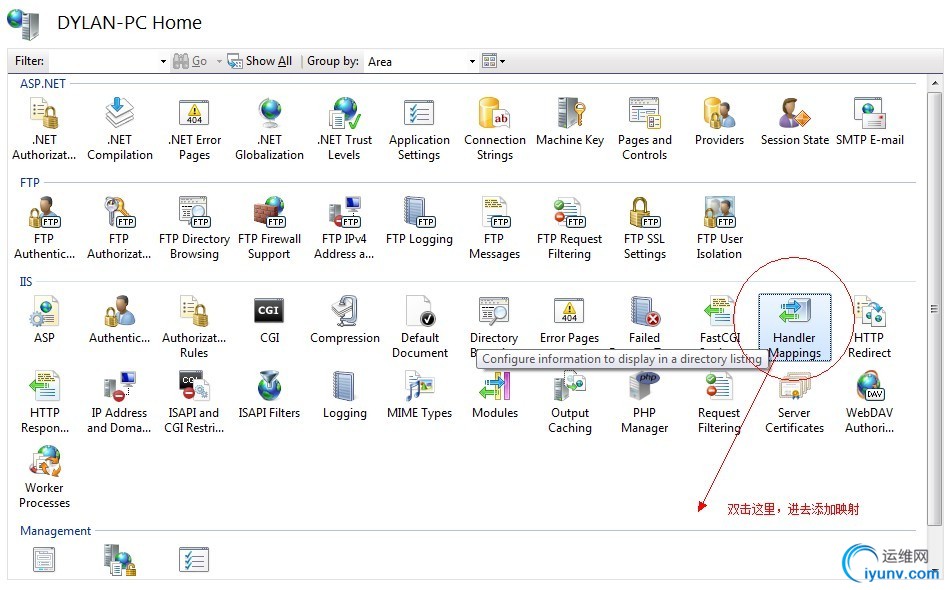
Task: Open Pages and Controls feature
Action: click(x=644, y=130)
